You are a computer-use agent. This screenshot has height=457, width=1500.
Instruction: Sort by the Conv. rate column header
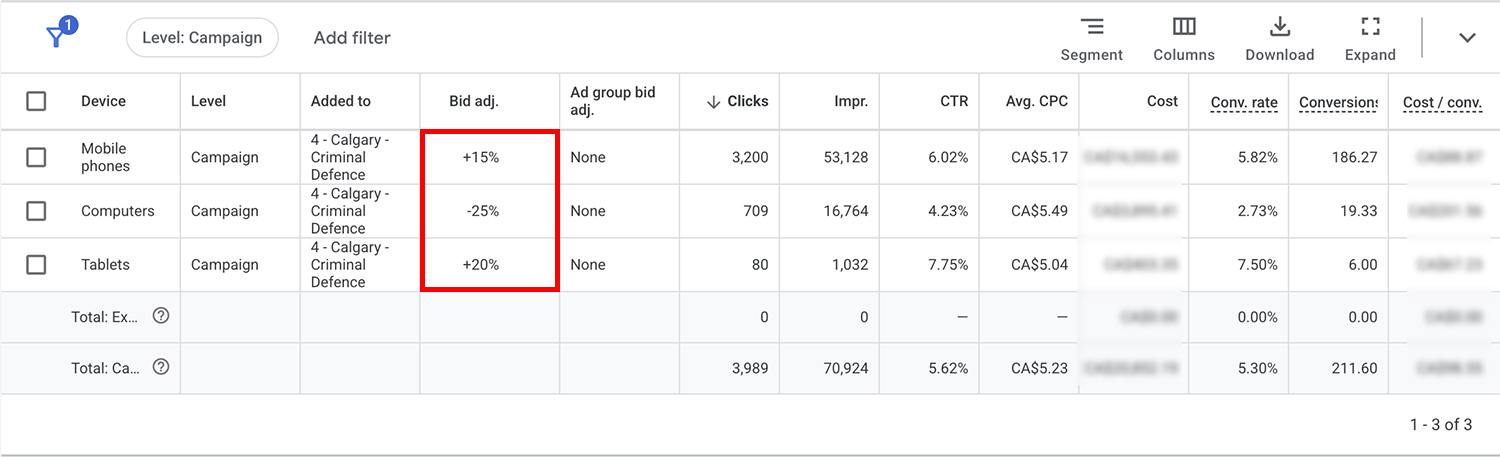1244,102
